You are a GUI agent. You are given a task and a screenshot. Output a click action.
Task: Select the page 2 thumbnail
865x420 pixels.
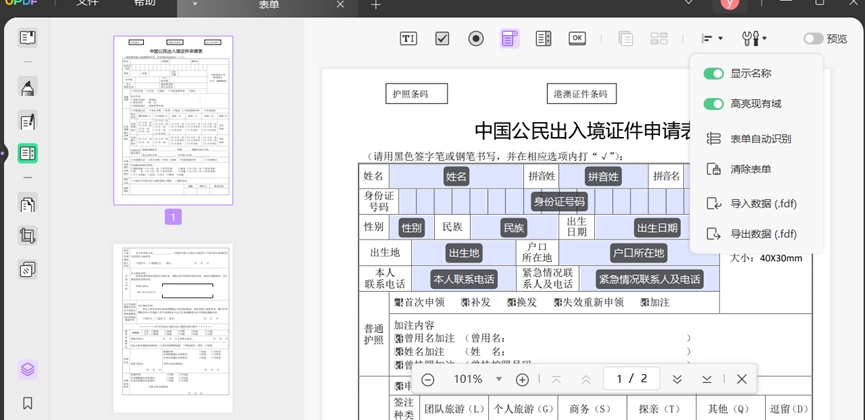[x=173, y=328]
